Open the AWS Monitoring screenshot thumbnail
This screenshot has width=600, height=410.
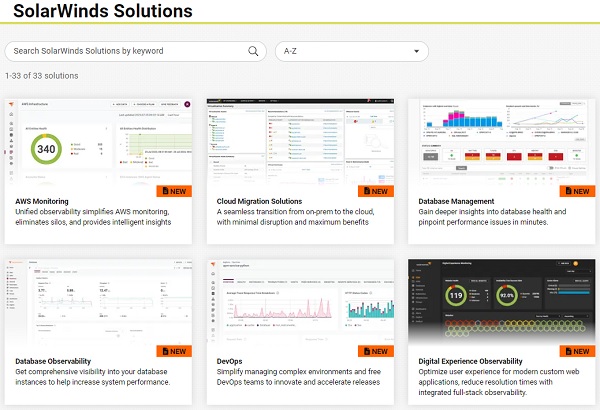(x=98, y=142)
